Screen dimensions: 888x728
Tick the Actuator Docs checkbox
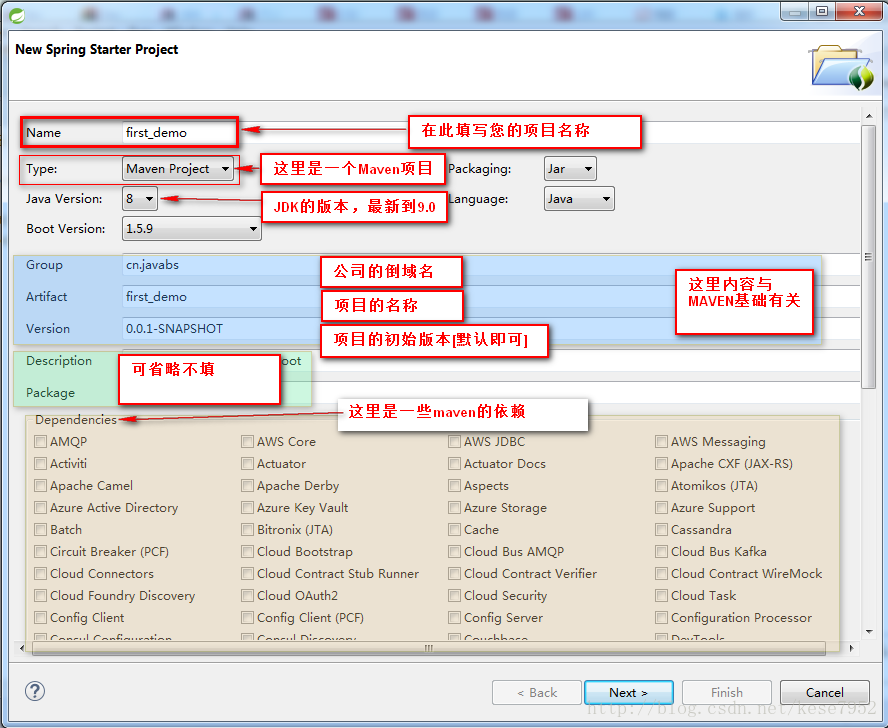(454, 463)
